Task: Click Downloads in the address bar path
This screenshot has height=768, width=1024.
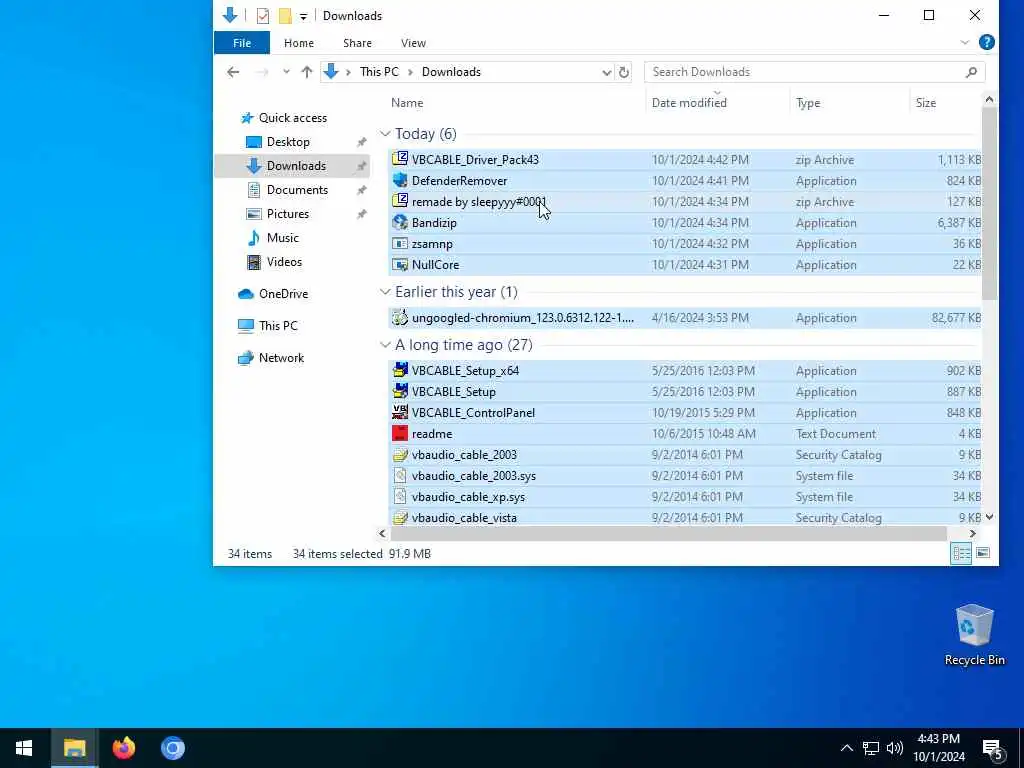Action: 451,72
